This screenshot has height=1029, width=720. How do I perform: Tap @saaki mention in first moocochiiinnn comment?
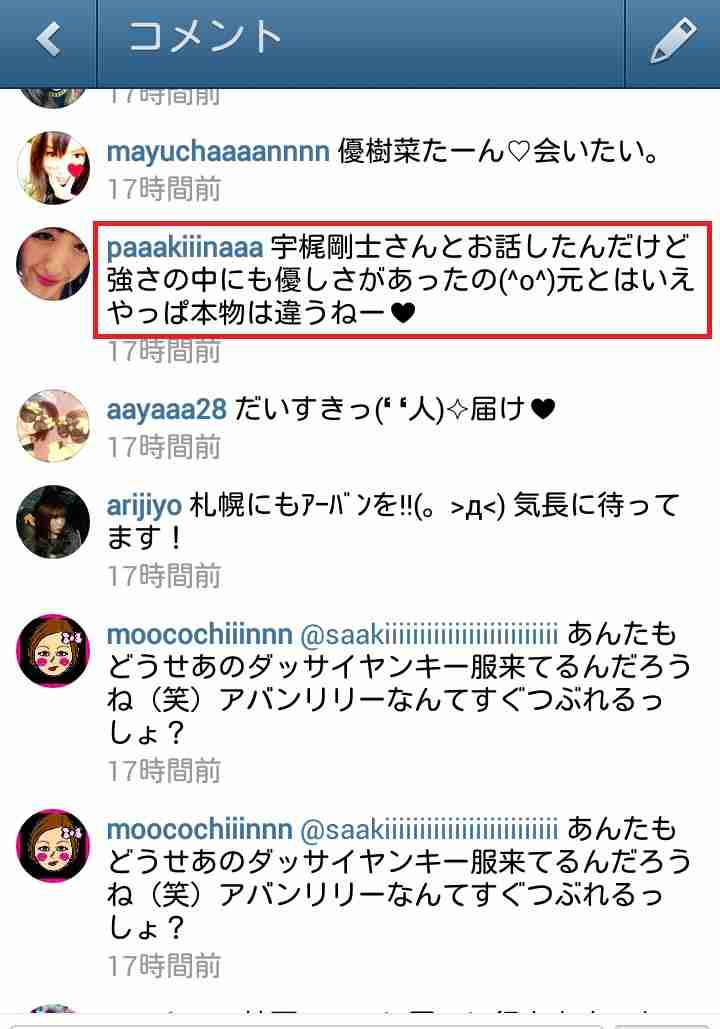click(x=429, y=635)
